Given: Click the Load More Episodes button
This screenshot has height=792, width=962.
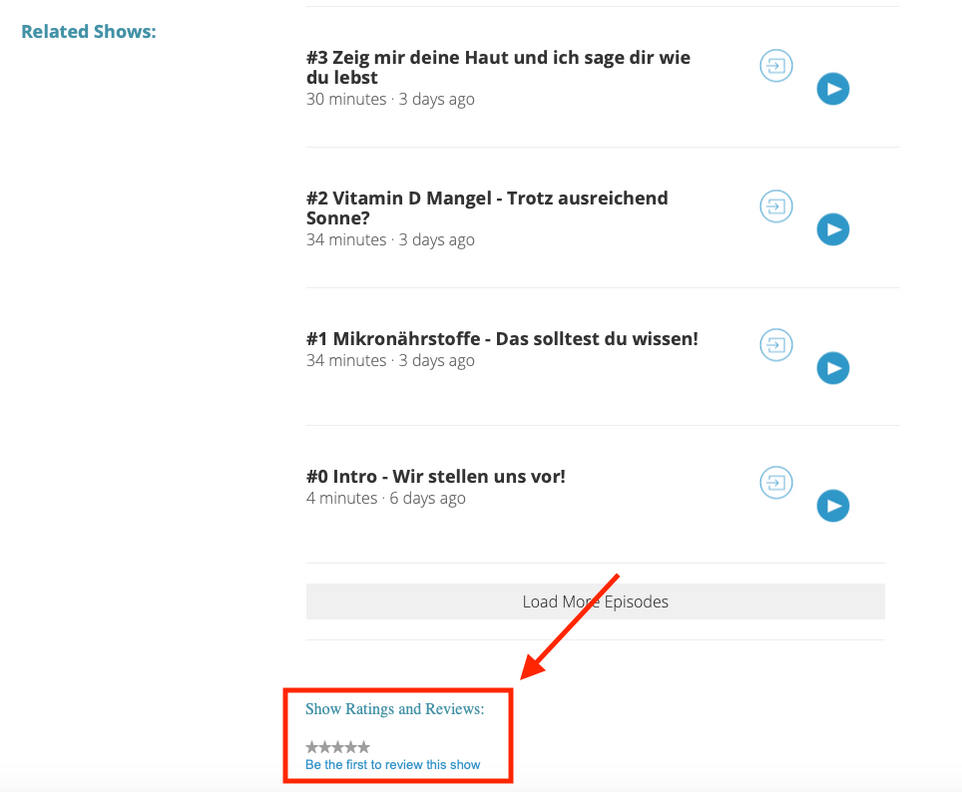Looking at the screenshot, I should click(x=595, y=602).
